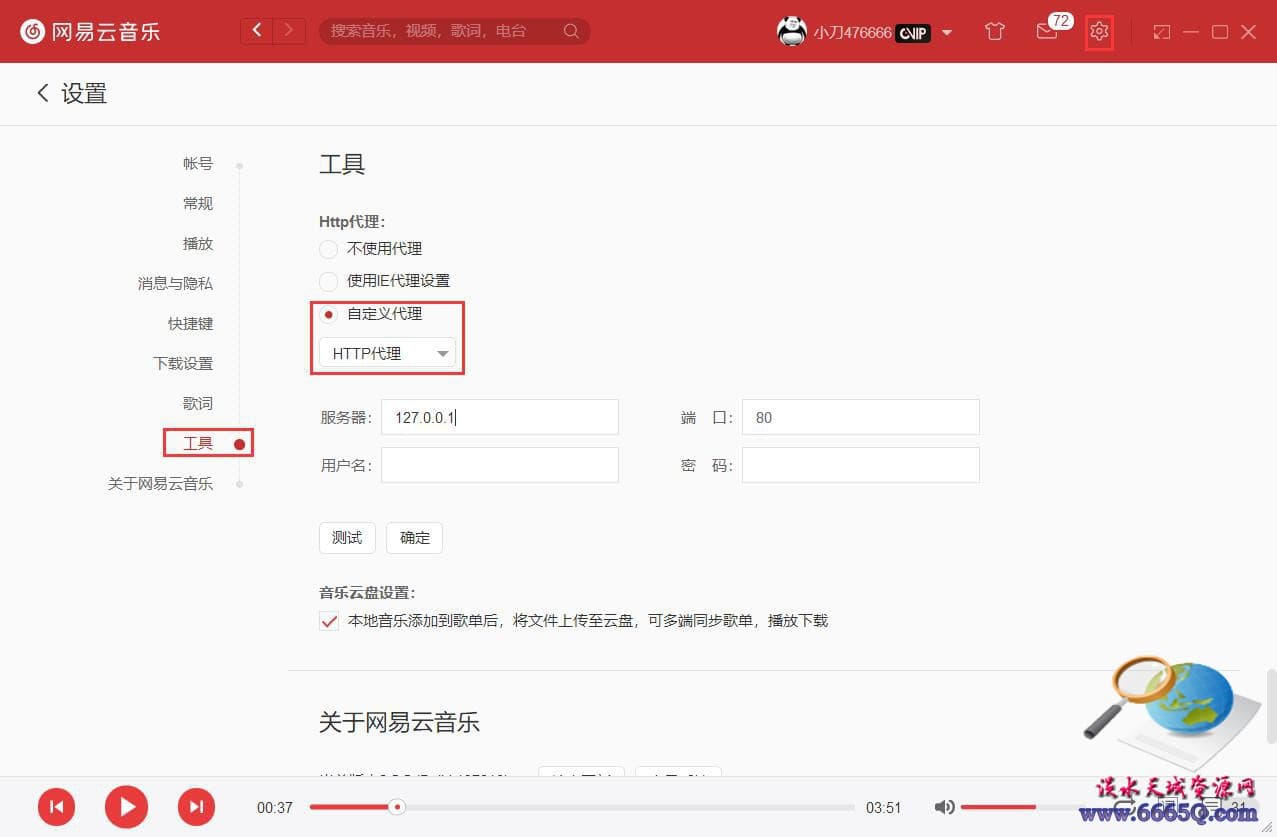Click the 测试 proxy test button

(347, 538)
